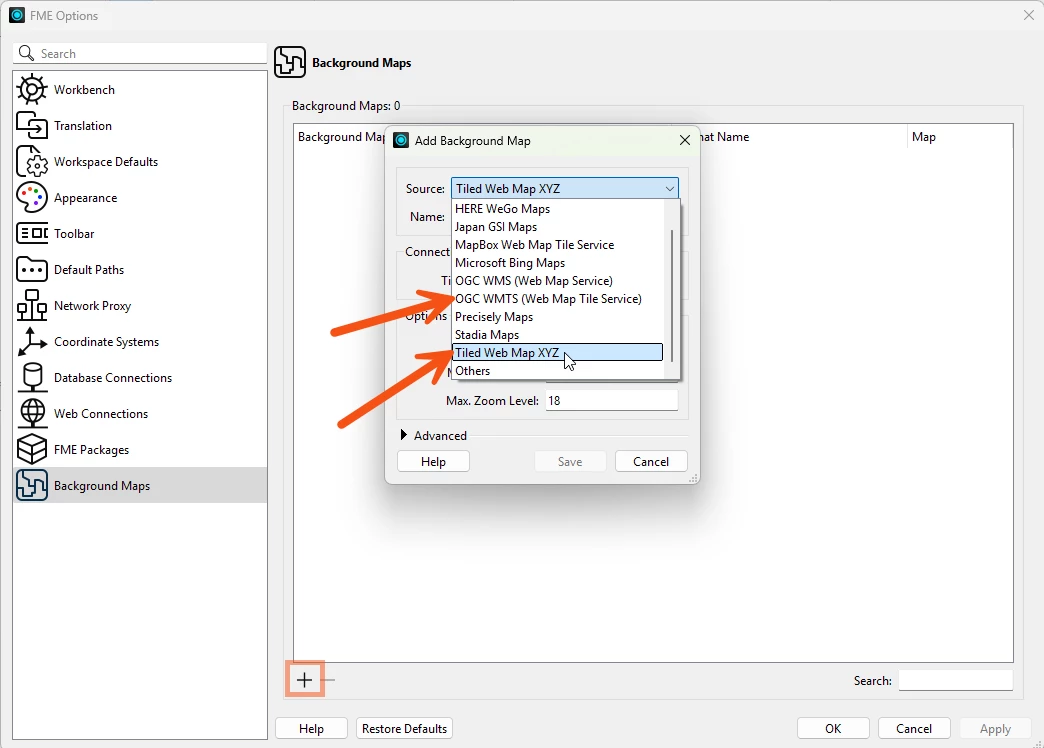Click the Coordinate Systems axes icon
The height and width of the screenshot is (748, 1044).
[32, 341]
